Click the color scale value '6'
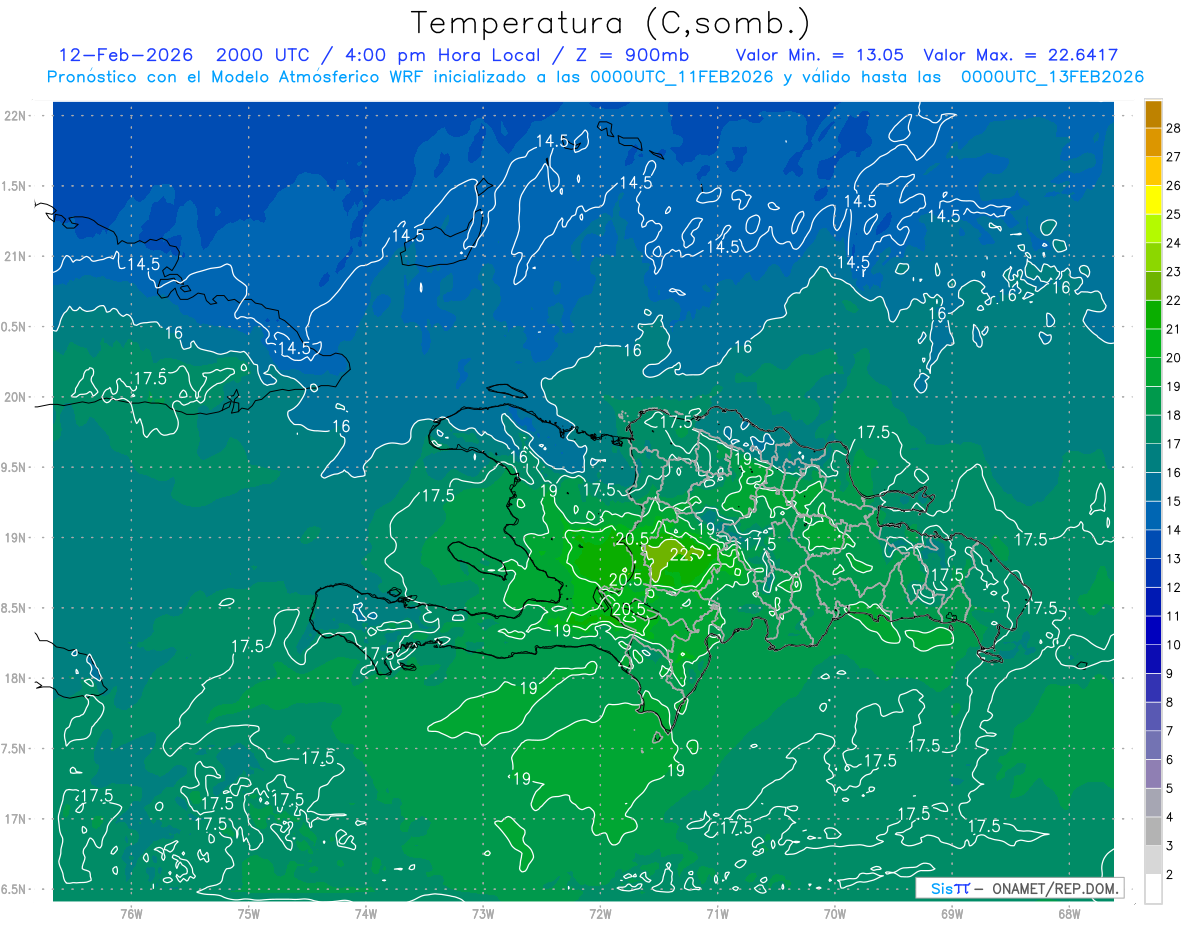The image size is (1200, 927). point(1171,760)
